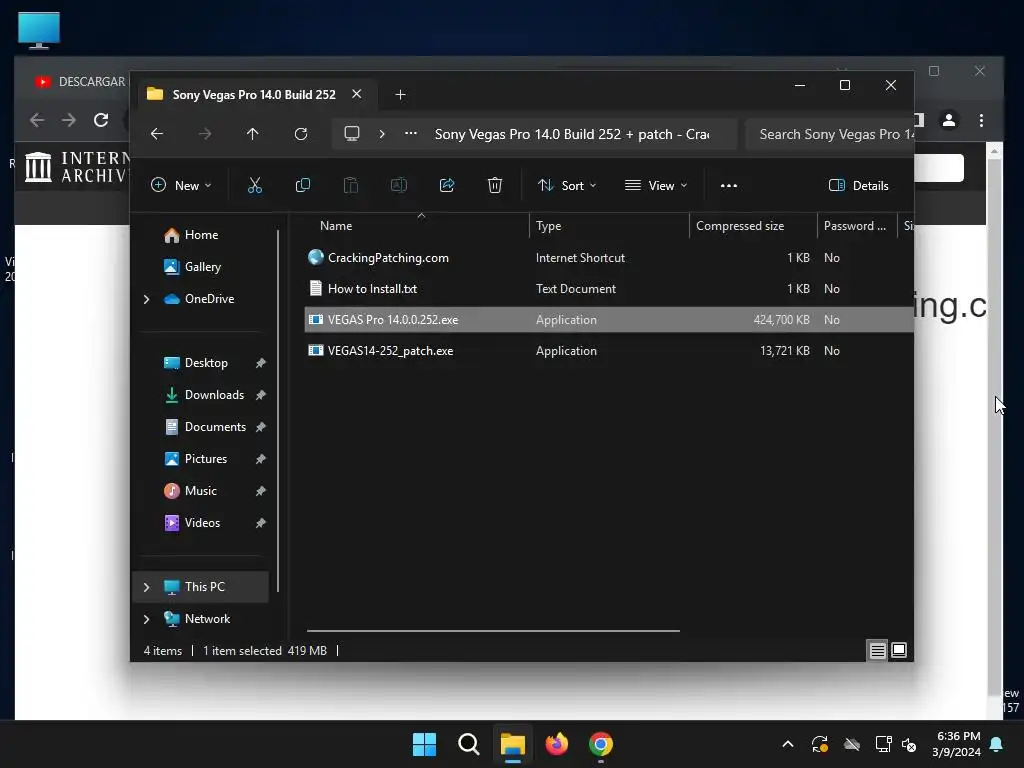Select VEGAS14-252_patch.exe file
This screenshot has width=1024, height=768.
point(609,351)
